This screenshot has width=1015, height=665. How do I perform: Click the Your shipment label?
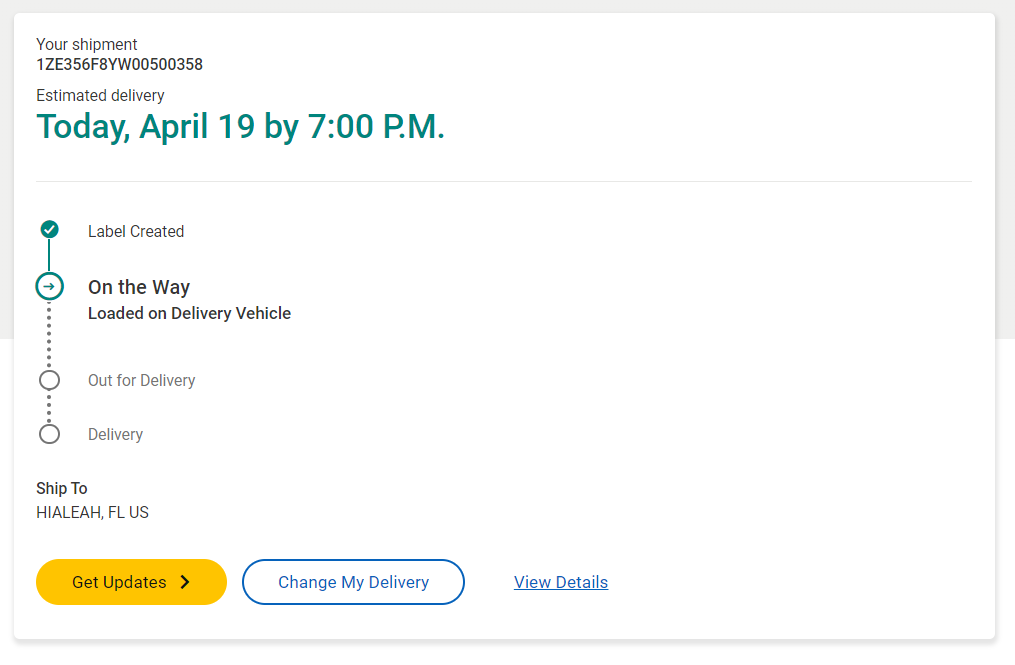click(87, 44)
